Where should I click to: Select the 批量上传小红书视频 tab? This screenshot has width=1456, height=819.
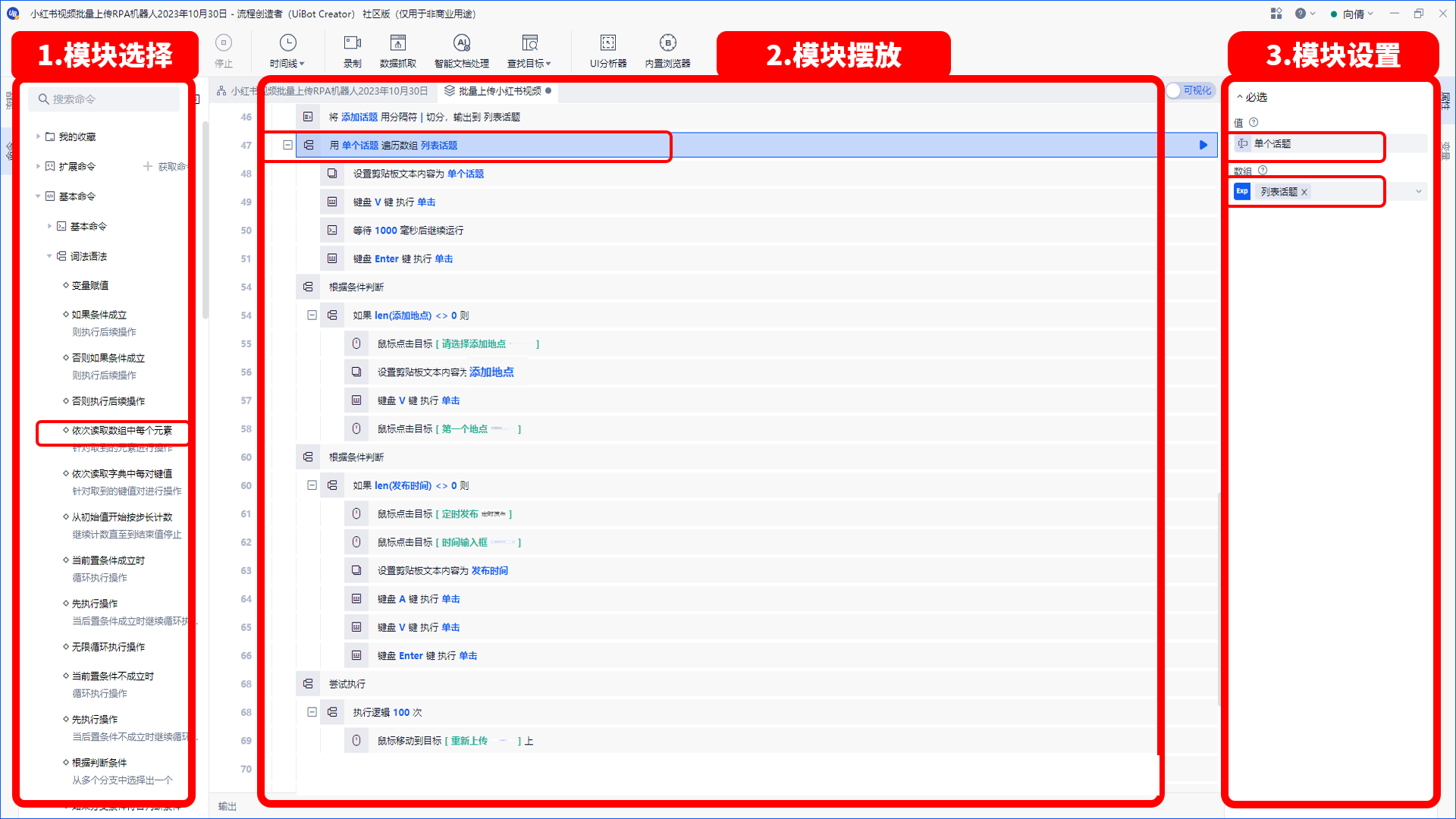tap(498, 91)
